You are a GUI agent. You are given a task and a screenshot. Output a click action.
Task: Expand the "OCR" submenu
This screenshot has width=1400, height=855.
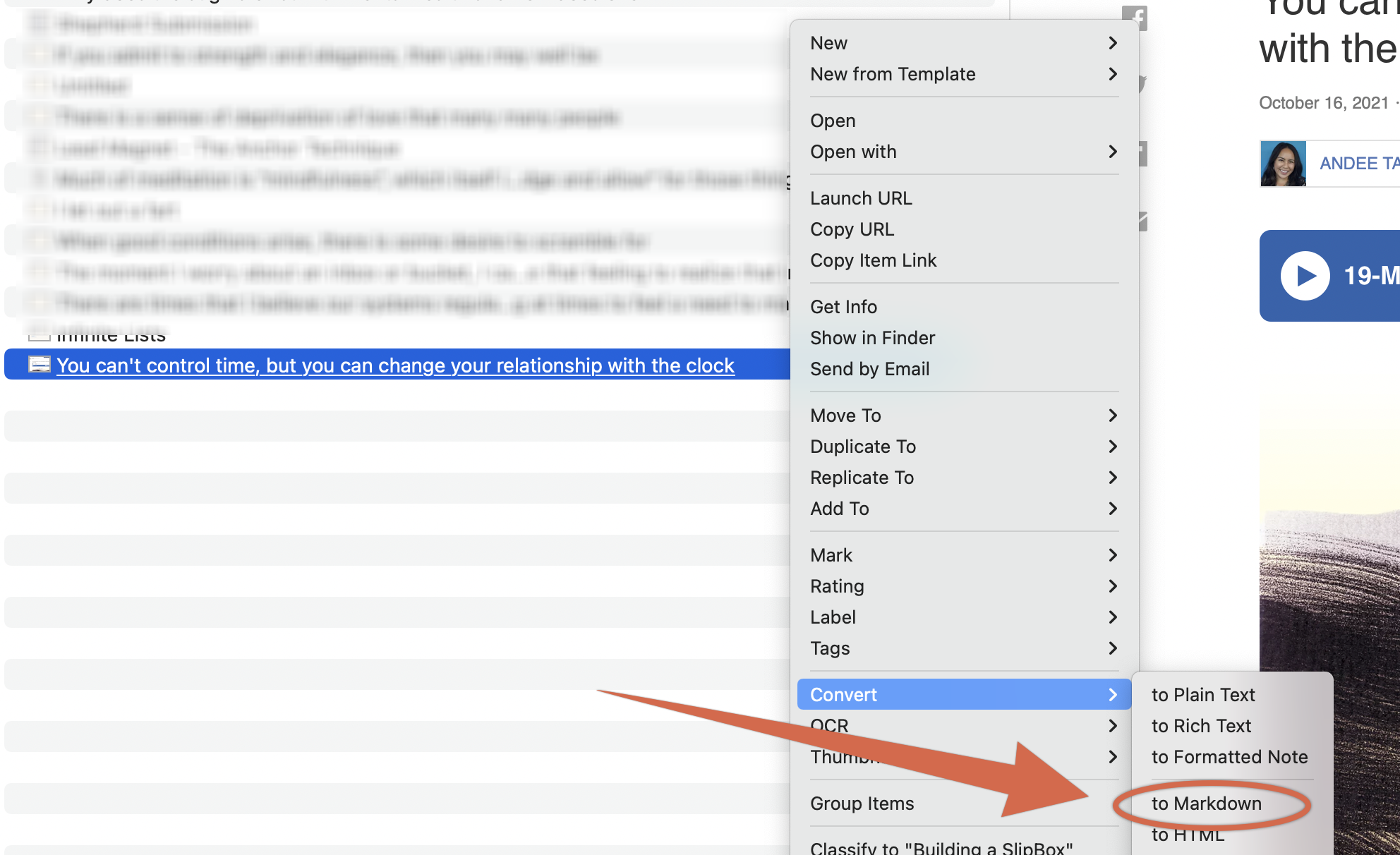point(831,725)
